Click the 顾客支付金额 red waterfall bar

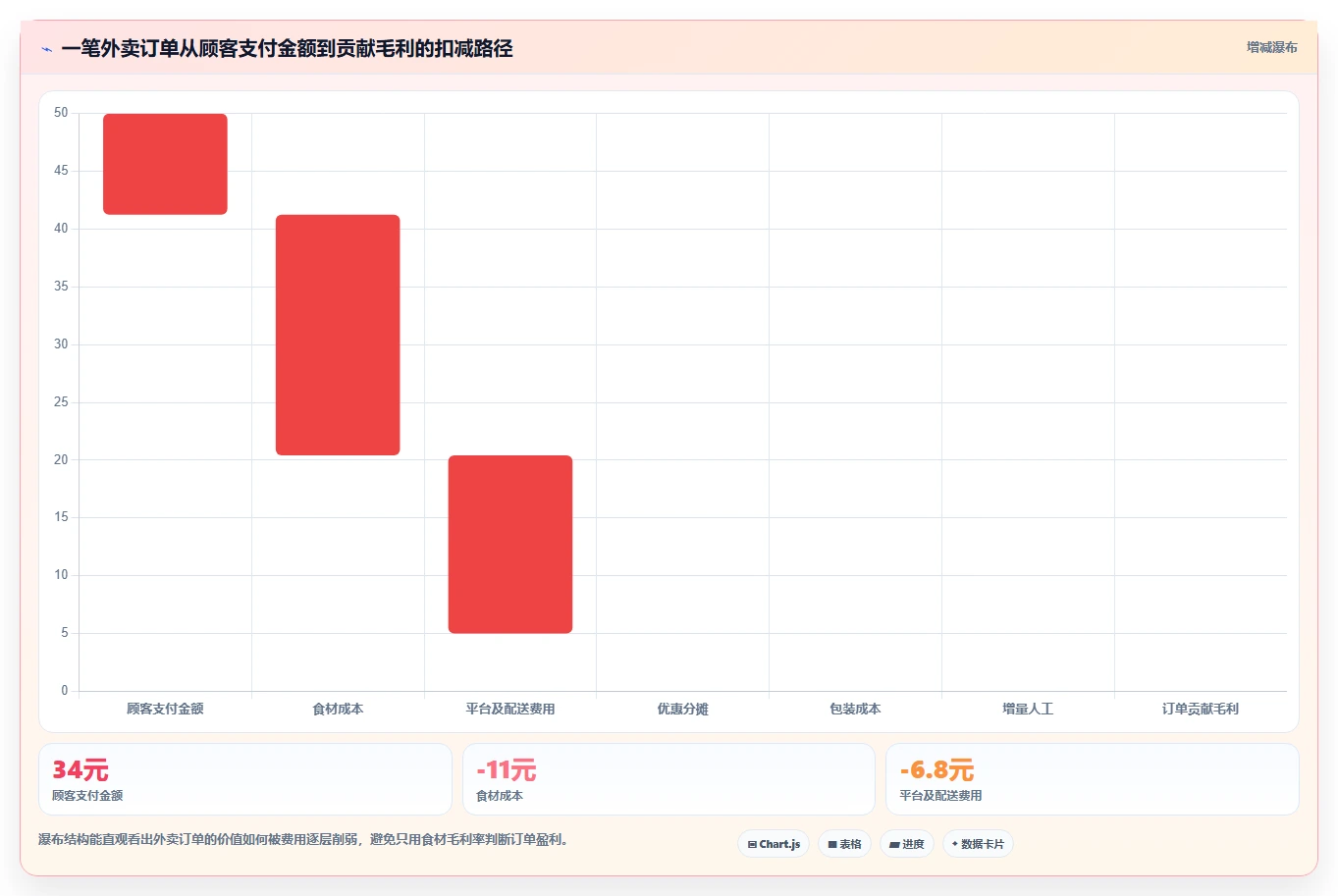[x=165, y=164]
